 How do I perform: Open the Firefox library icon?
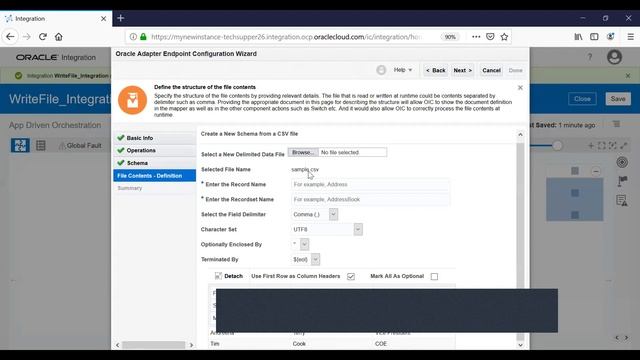click(578, 37)
